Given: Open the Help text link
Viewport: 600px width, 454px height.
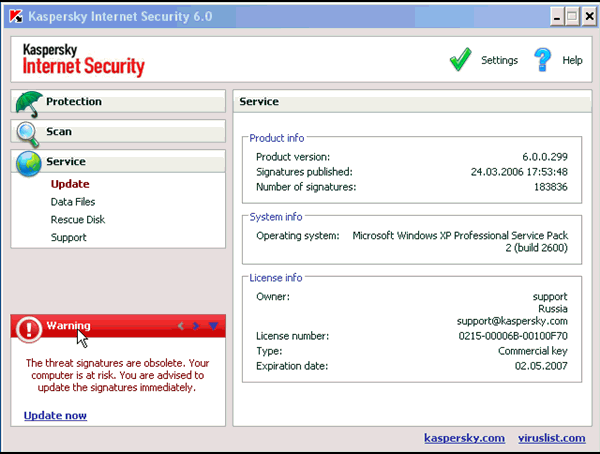Looking at the screenshot, I should (572, 60).
